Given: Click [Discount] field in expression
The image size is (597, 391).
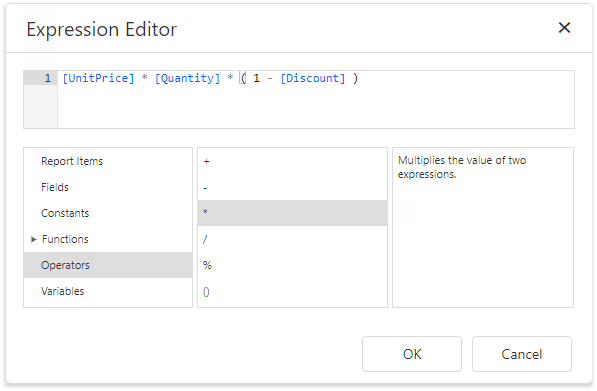Looking at the screenshot, I should click(313, 78).
